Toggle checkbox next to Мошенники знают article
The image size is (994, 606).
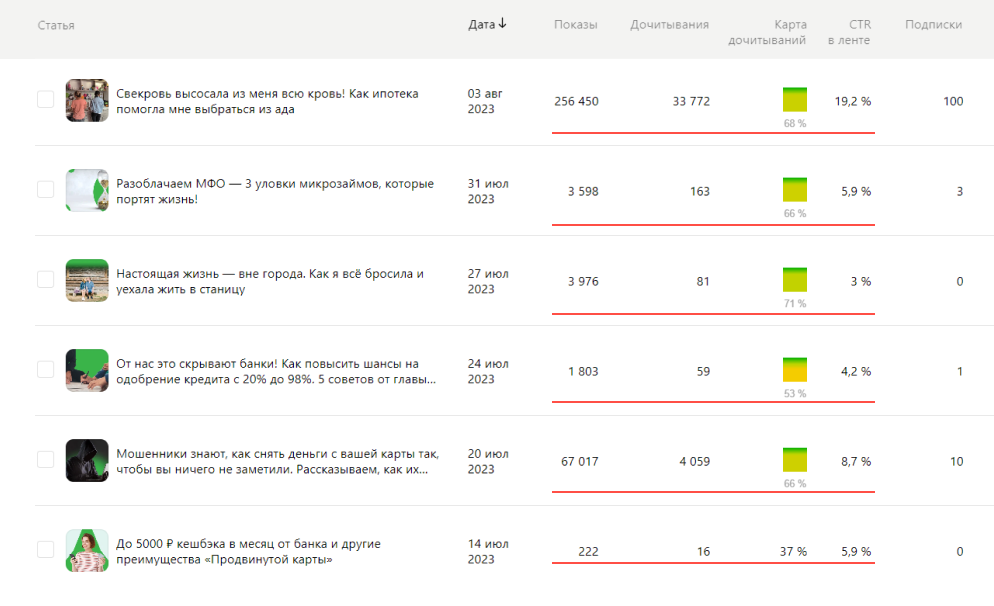(x=45, y=460)
